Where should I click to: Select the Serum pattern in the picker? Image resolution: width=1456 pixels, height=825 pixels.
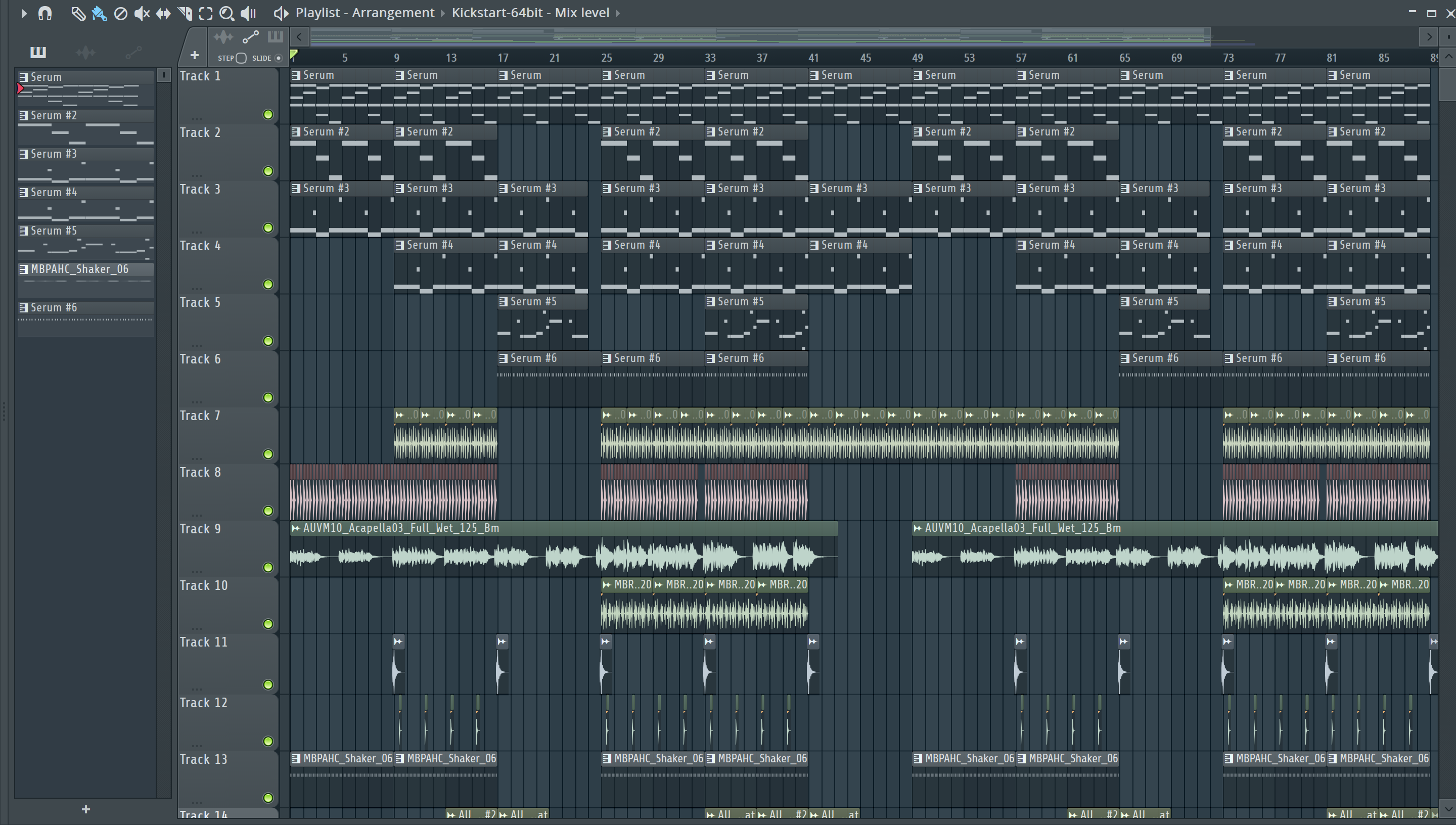(85, 88)
